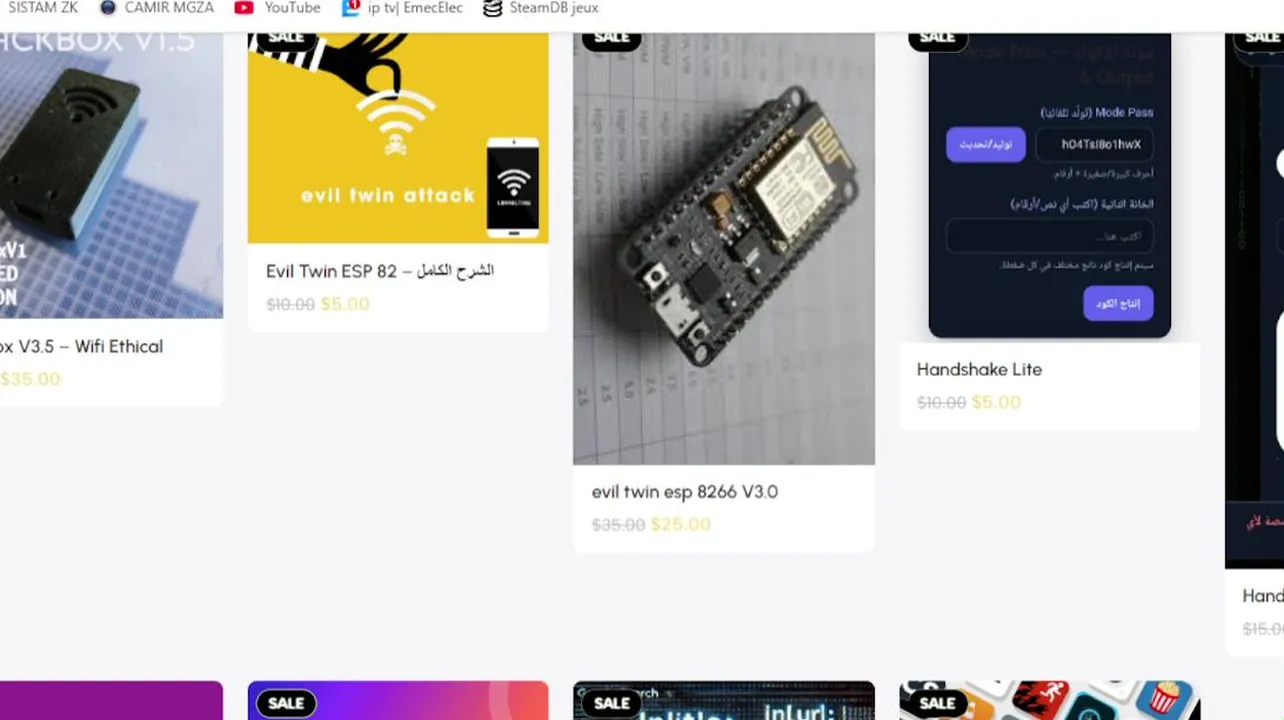
Task: Click the ESP8266 board product photo
Action: 724,249
